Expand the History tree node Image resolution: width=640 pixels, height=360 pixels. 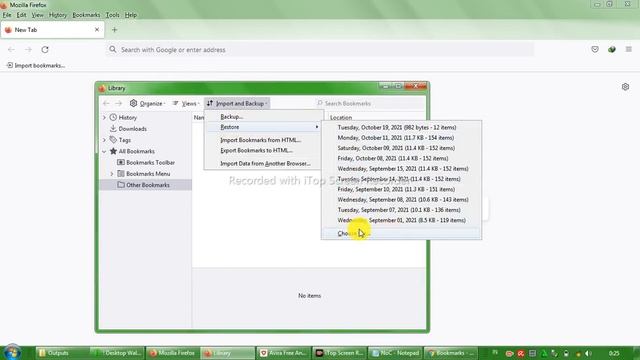point(104,118)
